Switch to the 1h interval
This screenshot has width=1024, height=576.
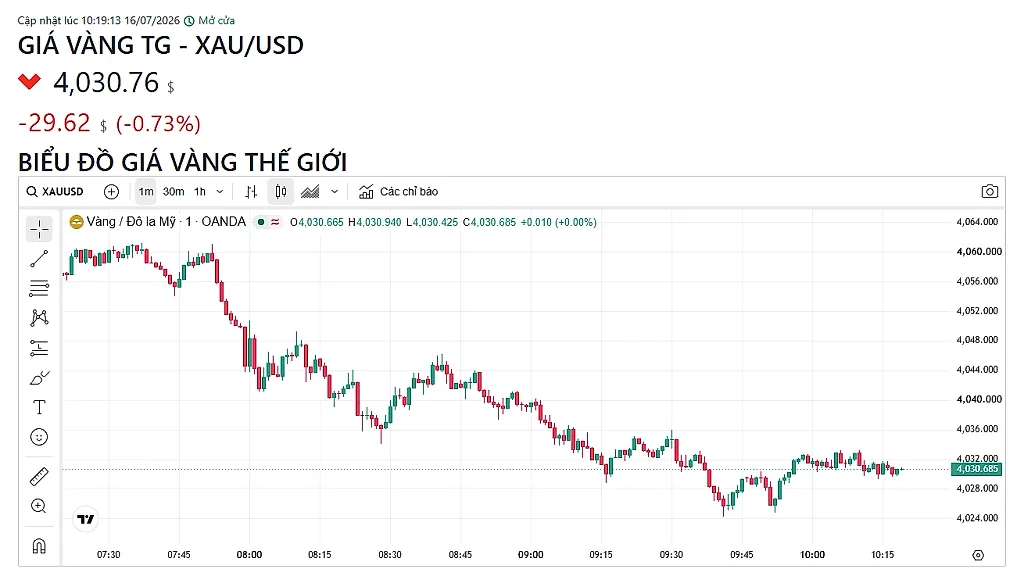pos(200,191)
